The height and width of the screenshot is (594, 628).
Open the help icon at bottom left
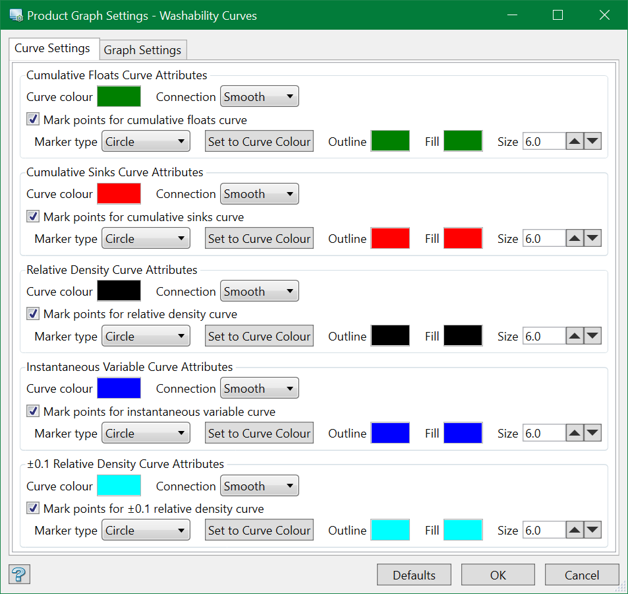19,574
